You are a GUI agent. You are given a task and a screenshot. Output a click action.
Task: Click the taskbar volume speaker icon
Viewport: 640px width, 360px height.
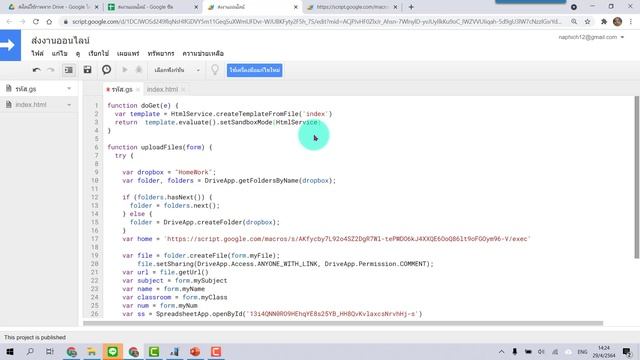(541, 351)
